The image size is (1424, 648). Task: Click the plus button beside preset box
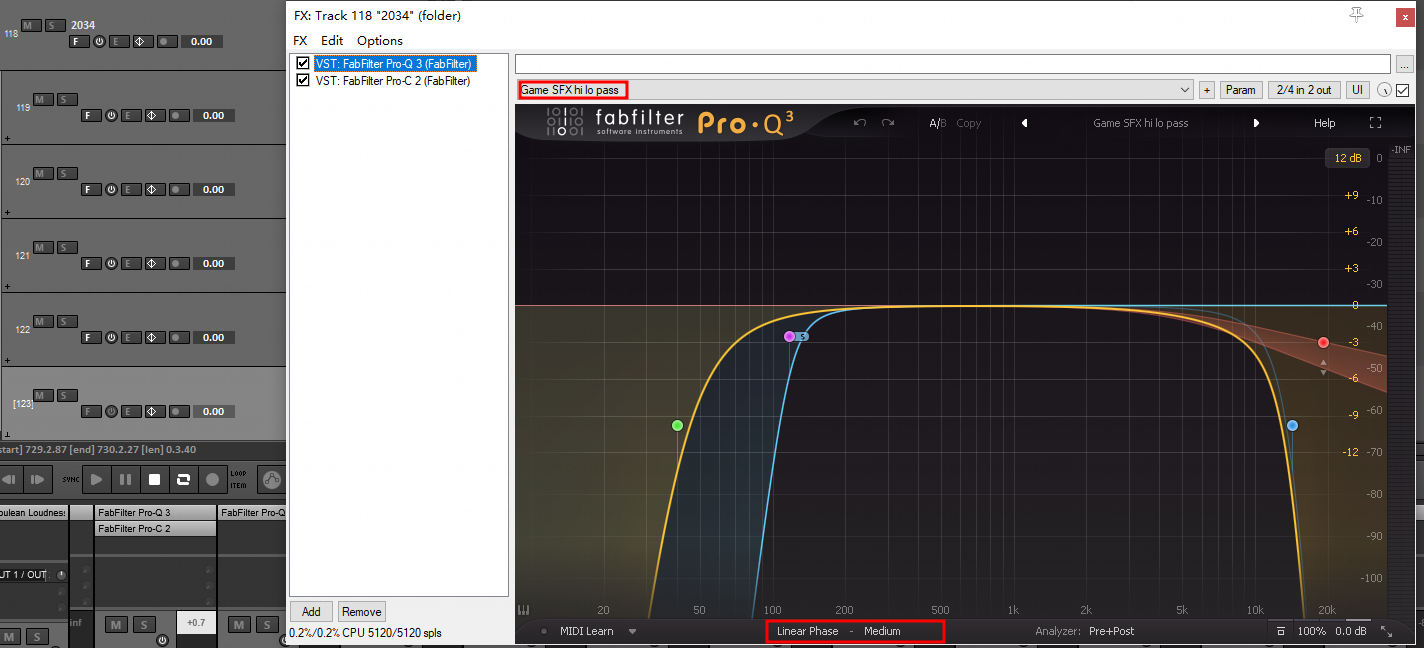click(1206, 90)
